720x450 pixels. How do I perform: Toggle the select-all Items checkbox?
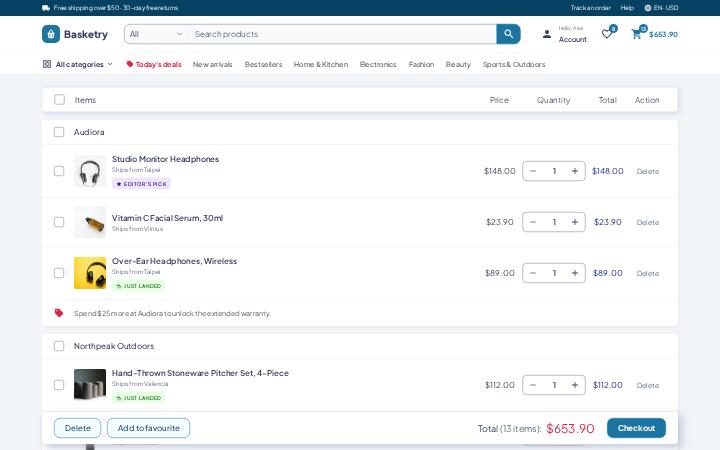point(59,100)
